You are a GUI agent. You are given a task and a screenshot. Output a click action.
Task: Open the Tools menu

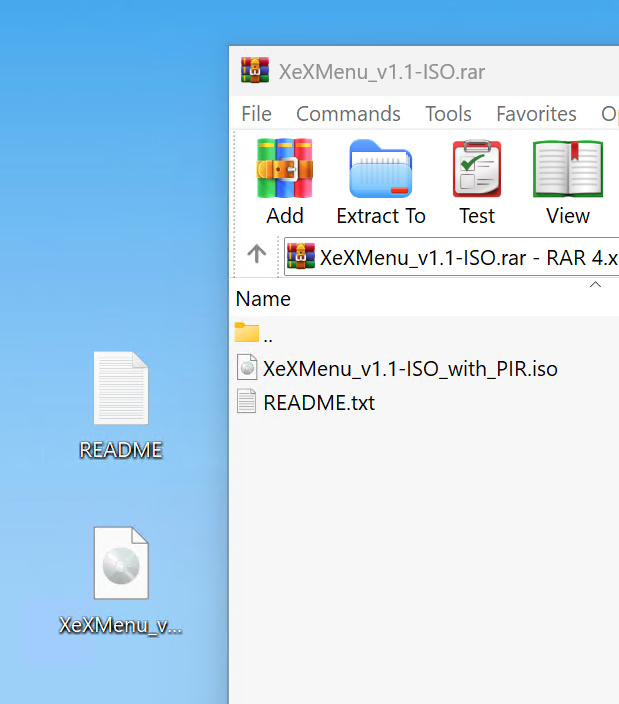pos(448,114)
